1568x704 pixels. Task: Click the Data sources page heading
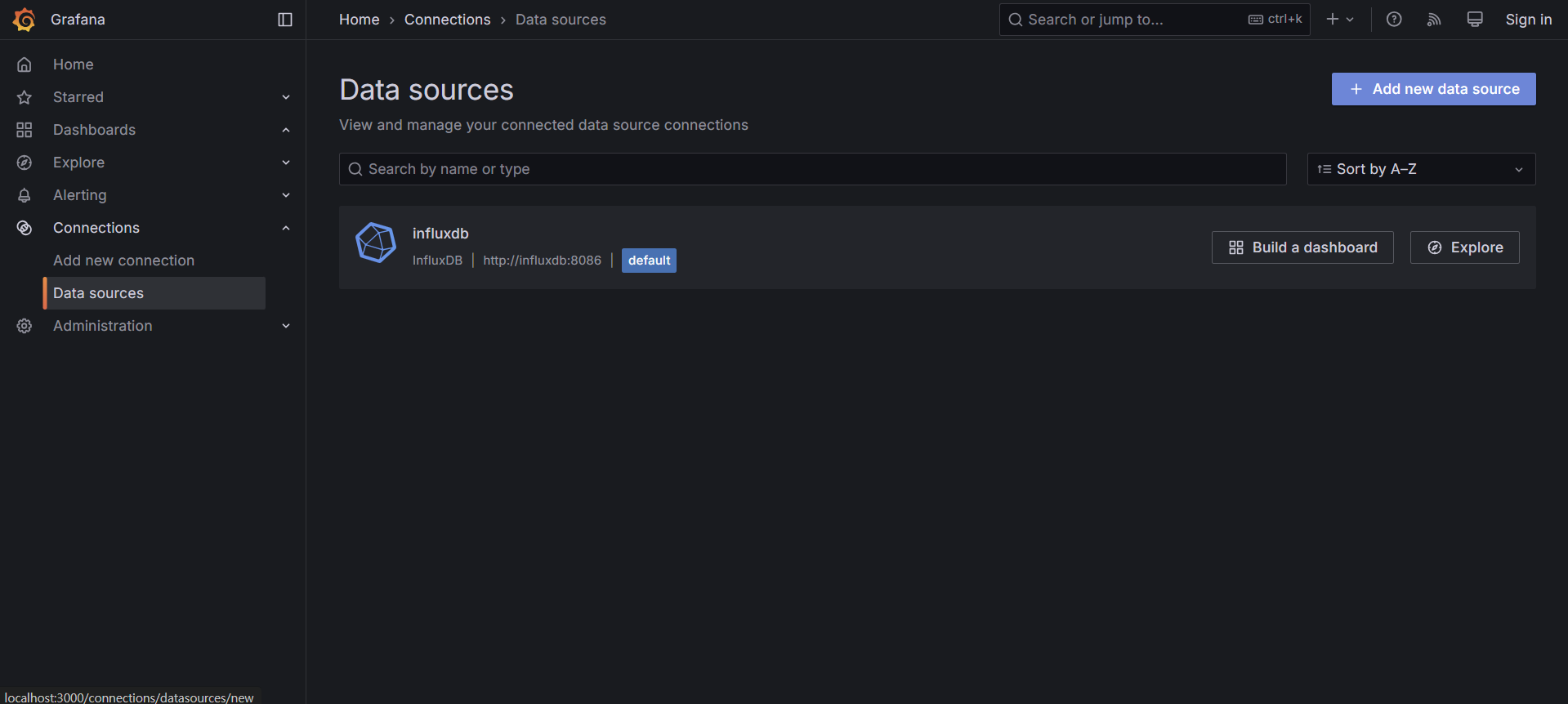click(427, 90)
